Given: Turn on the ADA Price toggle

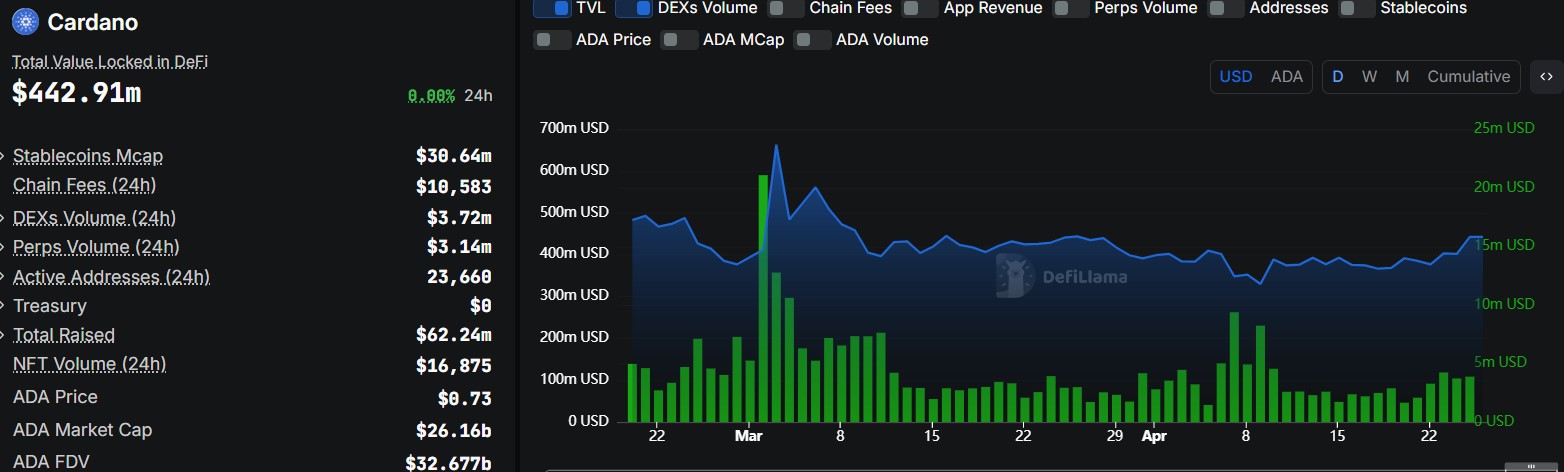Looking at the screenshot, I should (x=552, y=40).
